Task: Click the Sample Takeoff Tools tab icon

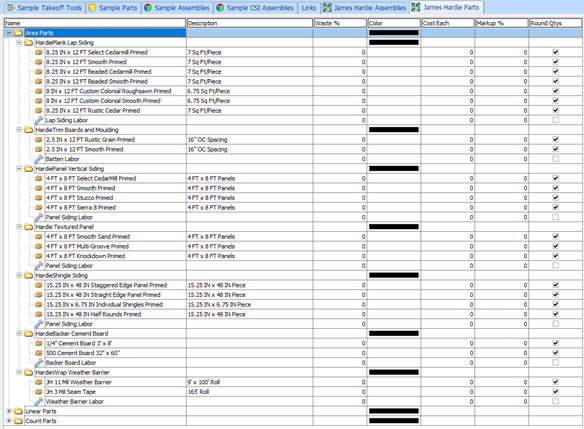Action: [11, 7]
